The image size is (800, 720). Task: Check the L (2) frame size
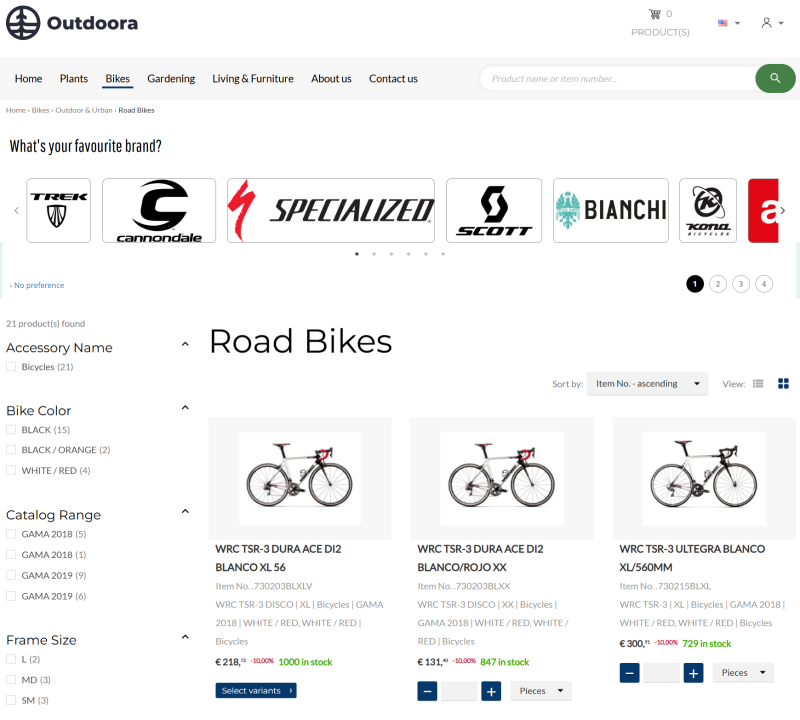(11, 659)
